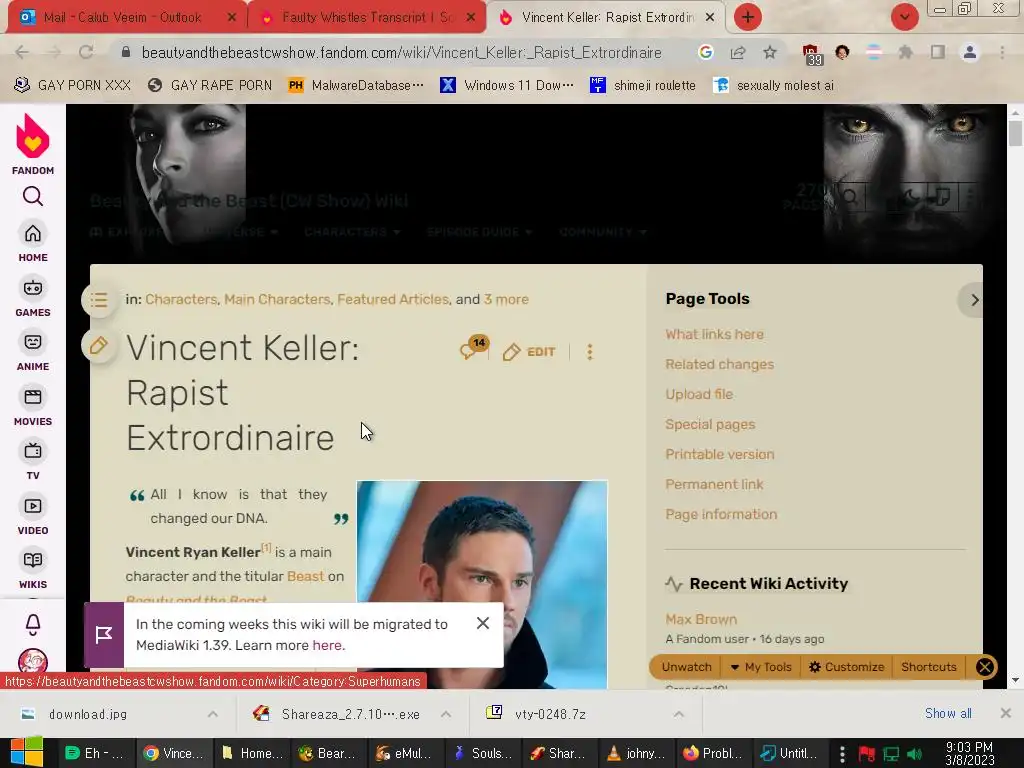Go to Fandom Home in sidebar
This screenshot has width=1024, height=768.
(x=33, y=242)
